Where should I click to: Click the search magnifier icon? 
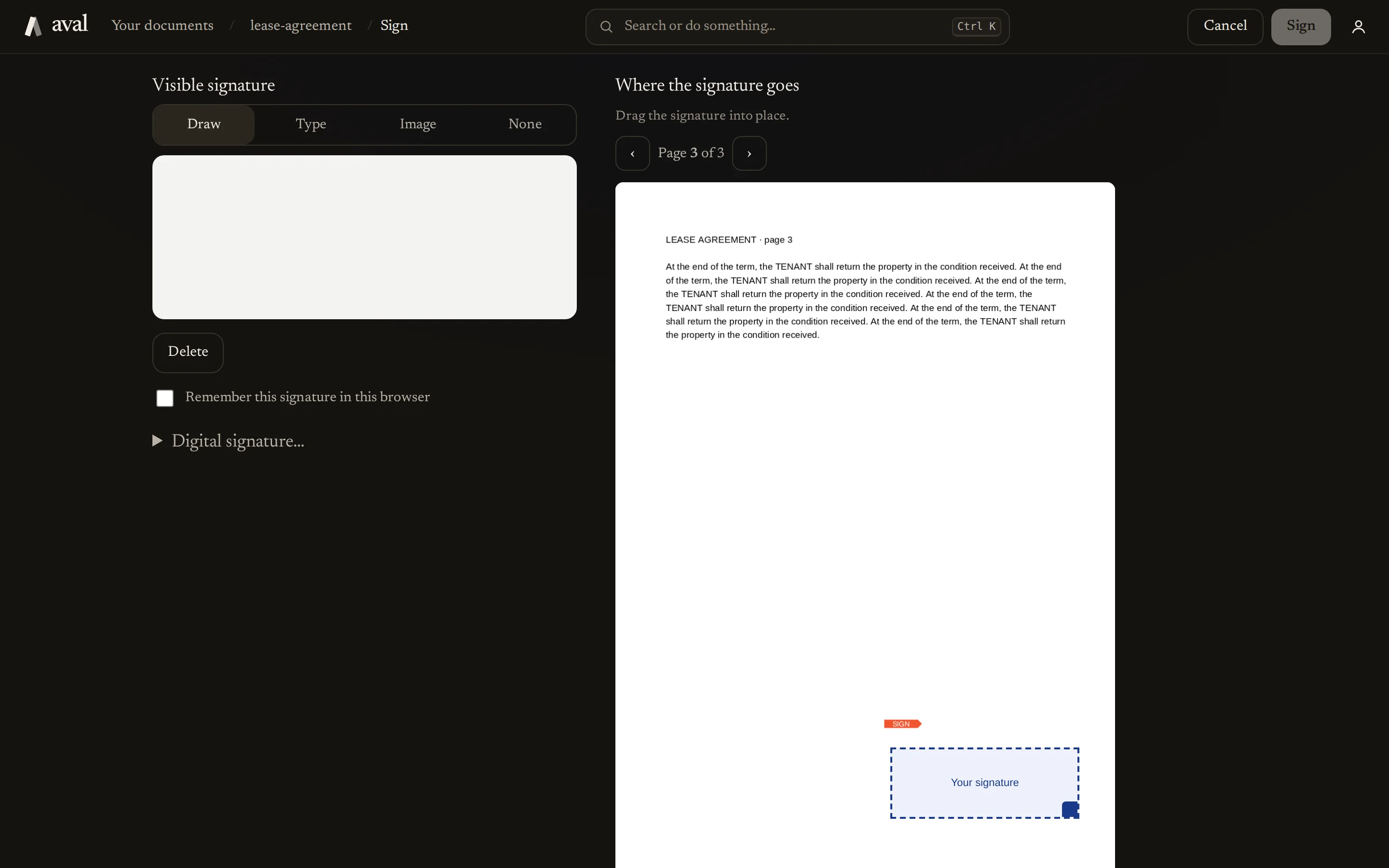[x=606, y=27]
